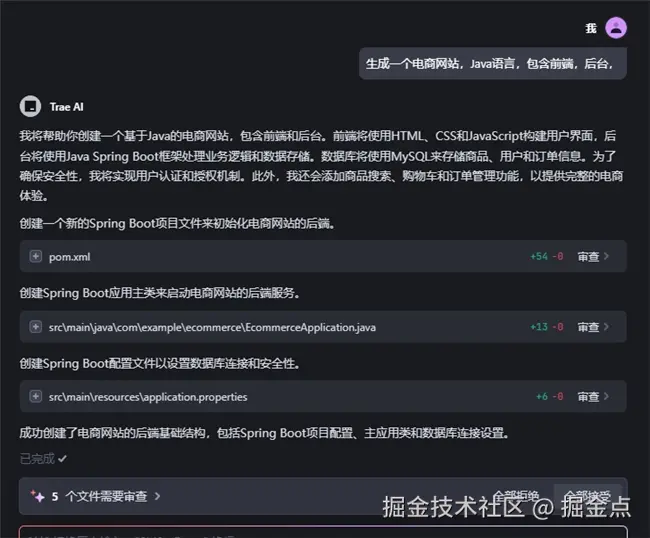
Task: Click the sparkle icon in review bar
Action: tap(37, 496)
